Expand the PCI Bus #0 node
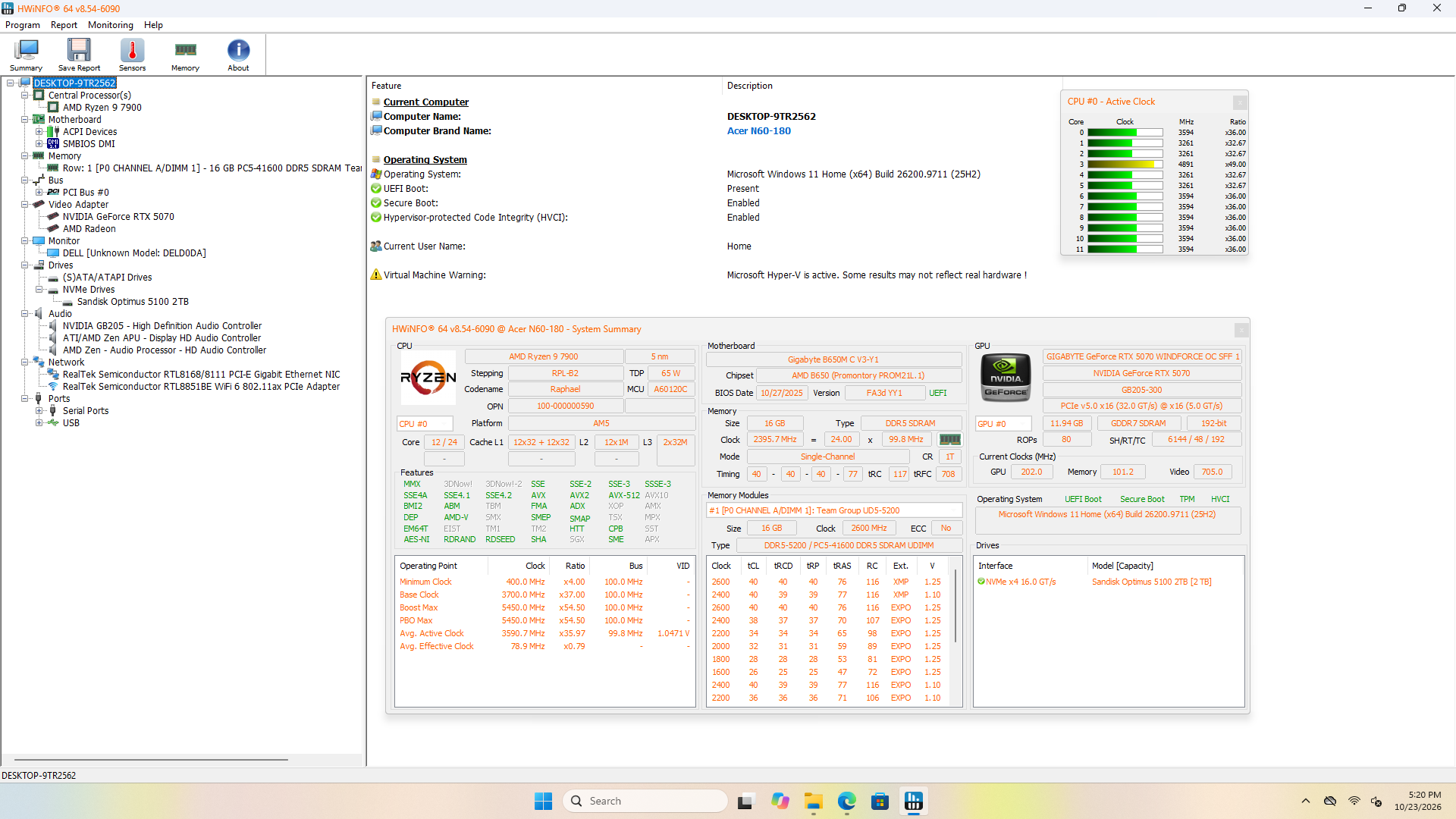This screenshot has width=1456, height=819. click(x=39, y=193)
